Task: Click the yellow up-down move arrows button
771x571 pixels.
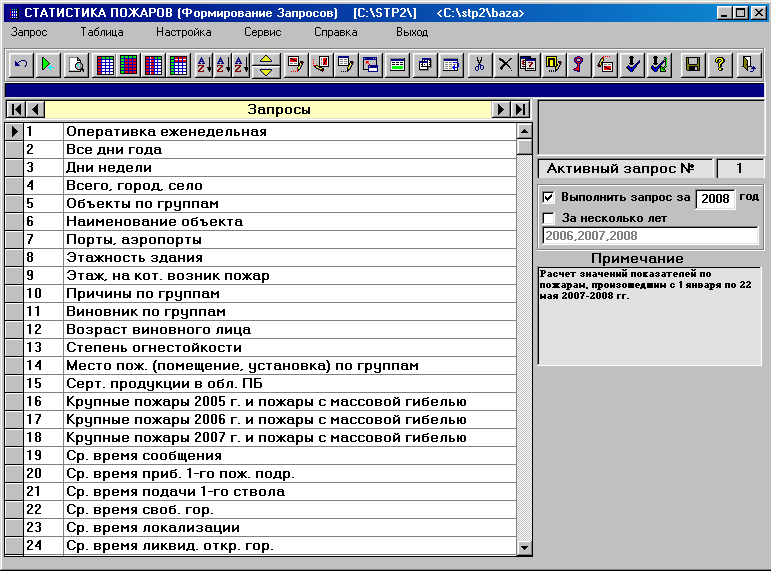Action: [x=266, y=65]
